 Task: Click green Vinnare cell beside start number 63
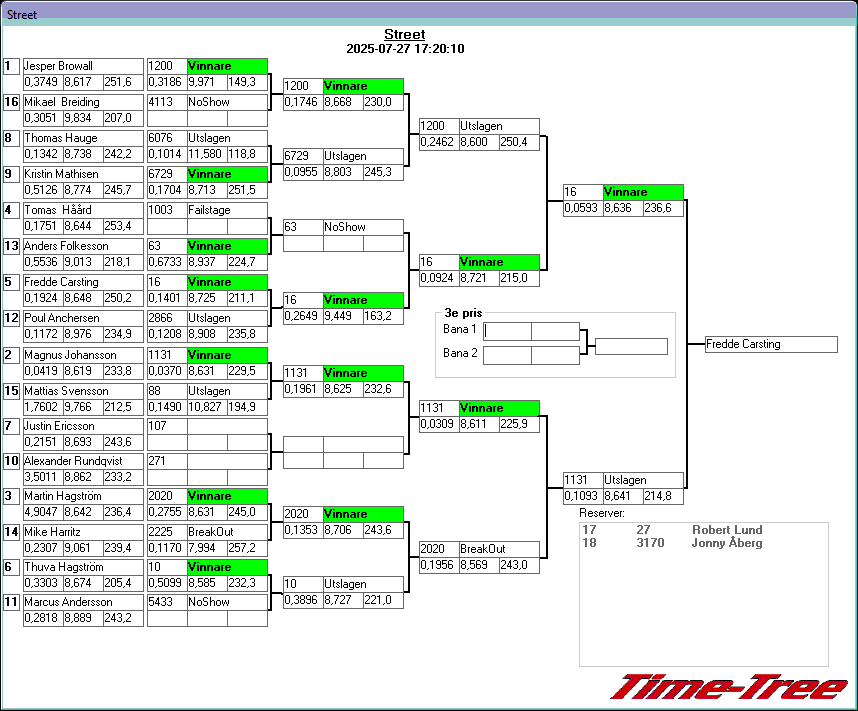pos(227,246)
